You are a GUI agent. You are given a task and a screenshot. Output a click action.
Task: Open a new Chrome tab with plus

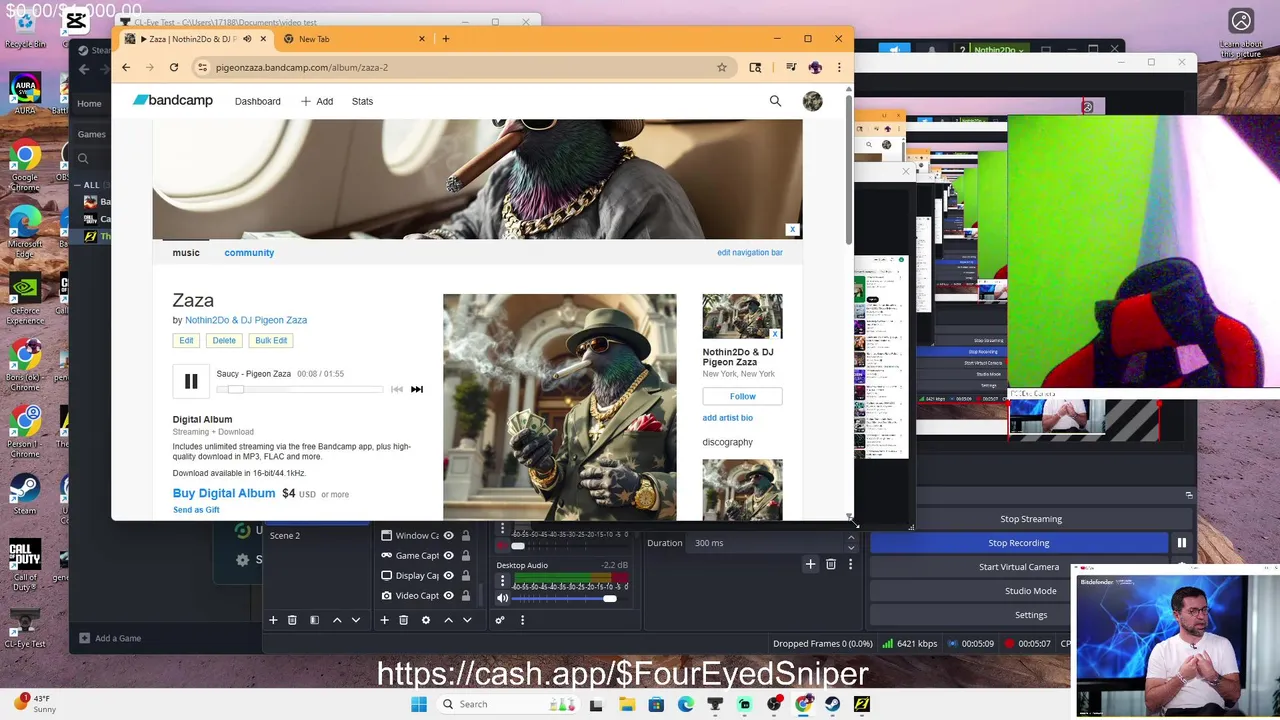click(446, 39)
